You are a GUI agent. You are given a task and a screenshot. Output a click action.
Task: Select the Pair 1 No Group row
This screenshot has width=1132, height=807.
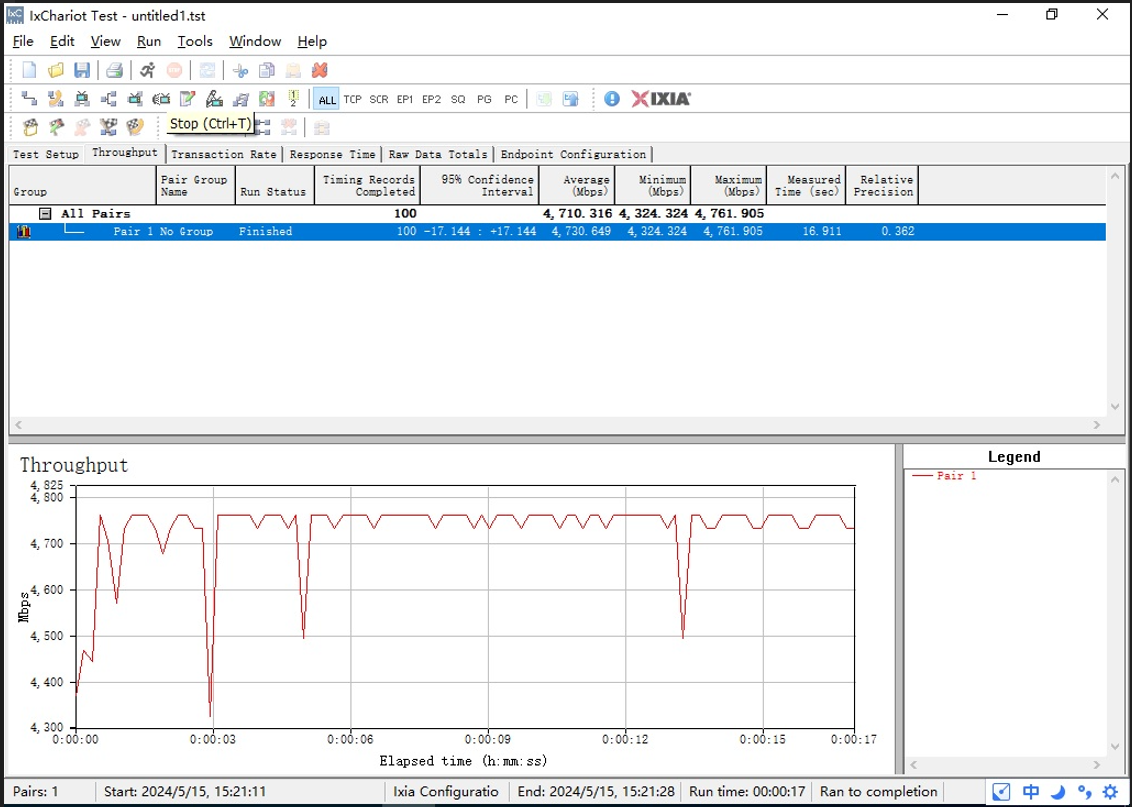tap(557, 232)
